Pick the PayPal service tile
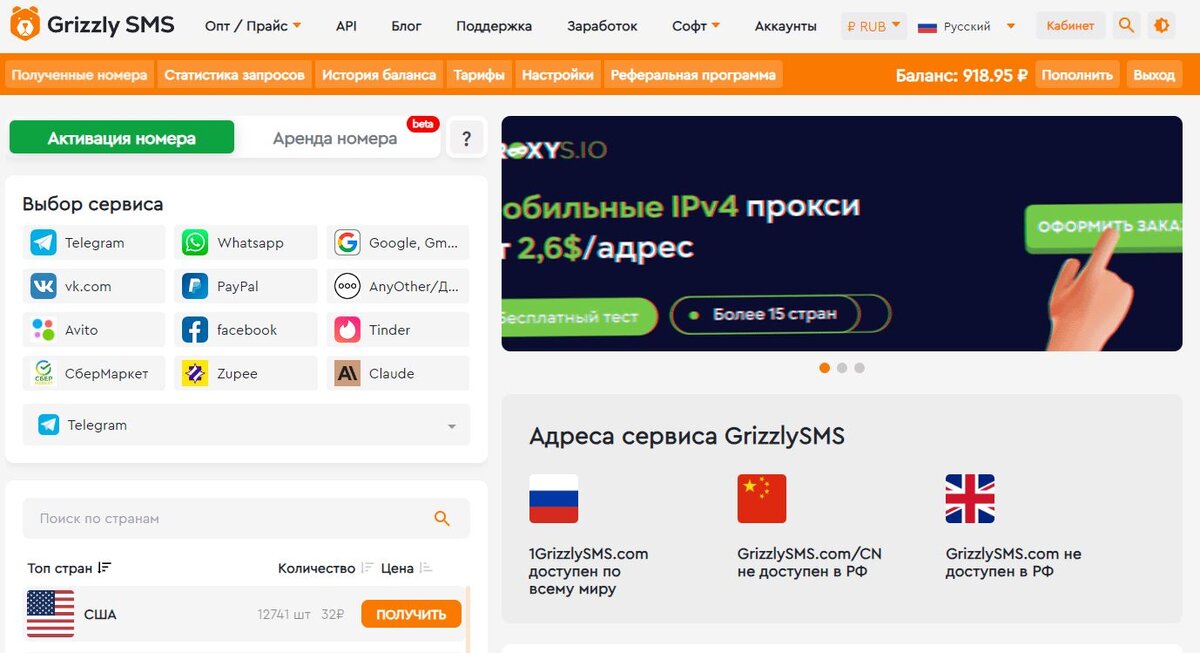Image resolution: width=1200 pixels, height=653 pixels. (246, 286)
